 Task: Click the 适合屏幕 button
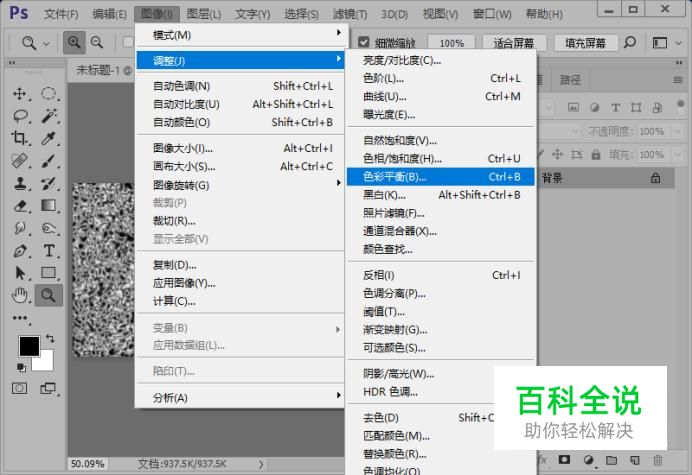point(514,43)
